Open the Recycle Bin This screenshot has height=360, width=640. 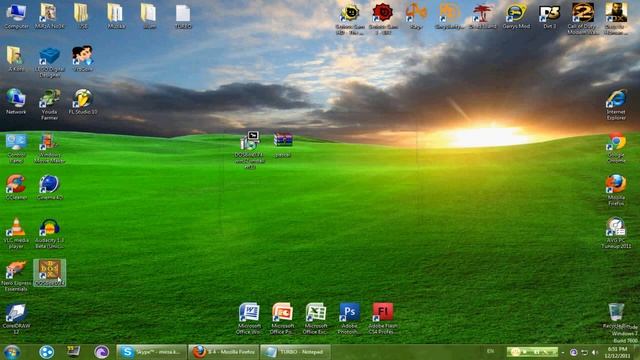[616, 316]
